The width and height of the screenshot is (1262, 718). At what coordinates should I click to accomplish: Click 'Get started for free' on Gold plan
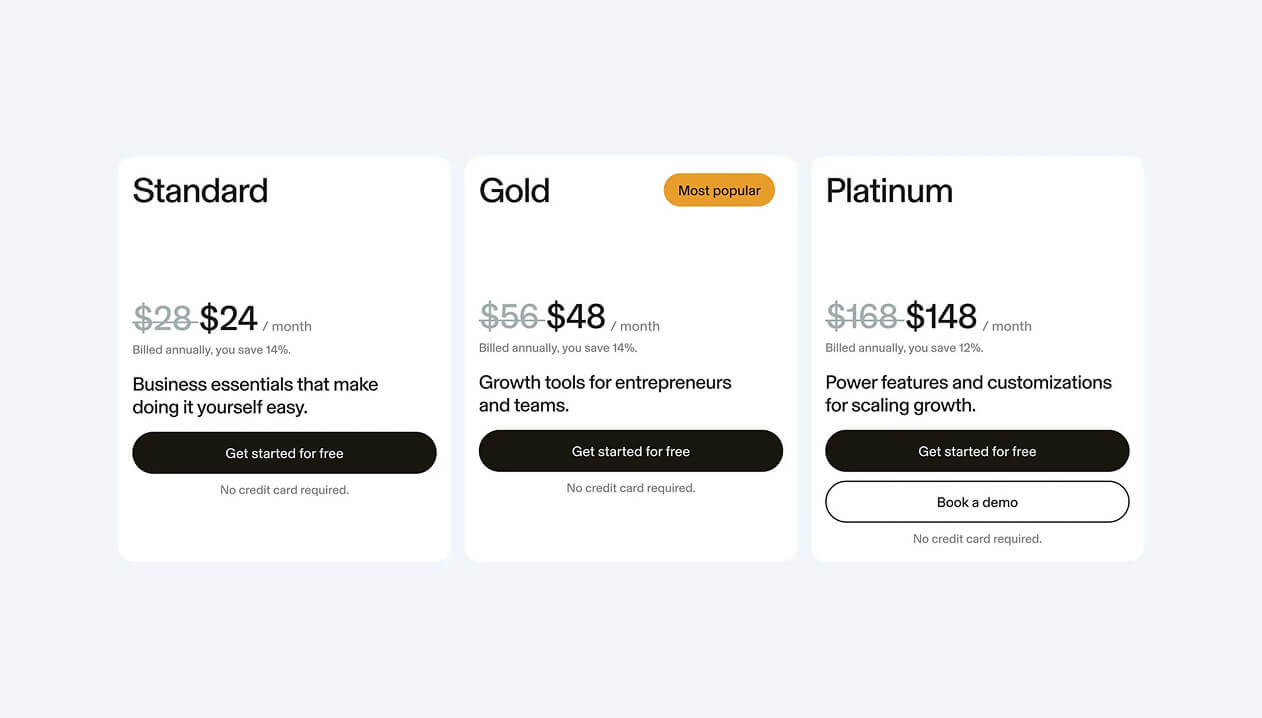(x=630, y=451)
